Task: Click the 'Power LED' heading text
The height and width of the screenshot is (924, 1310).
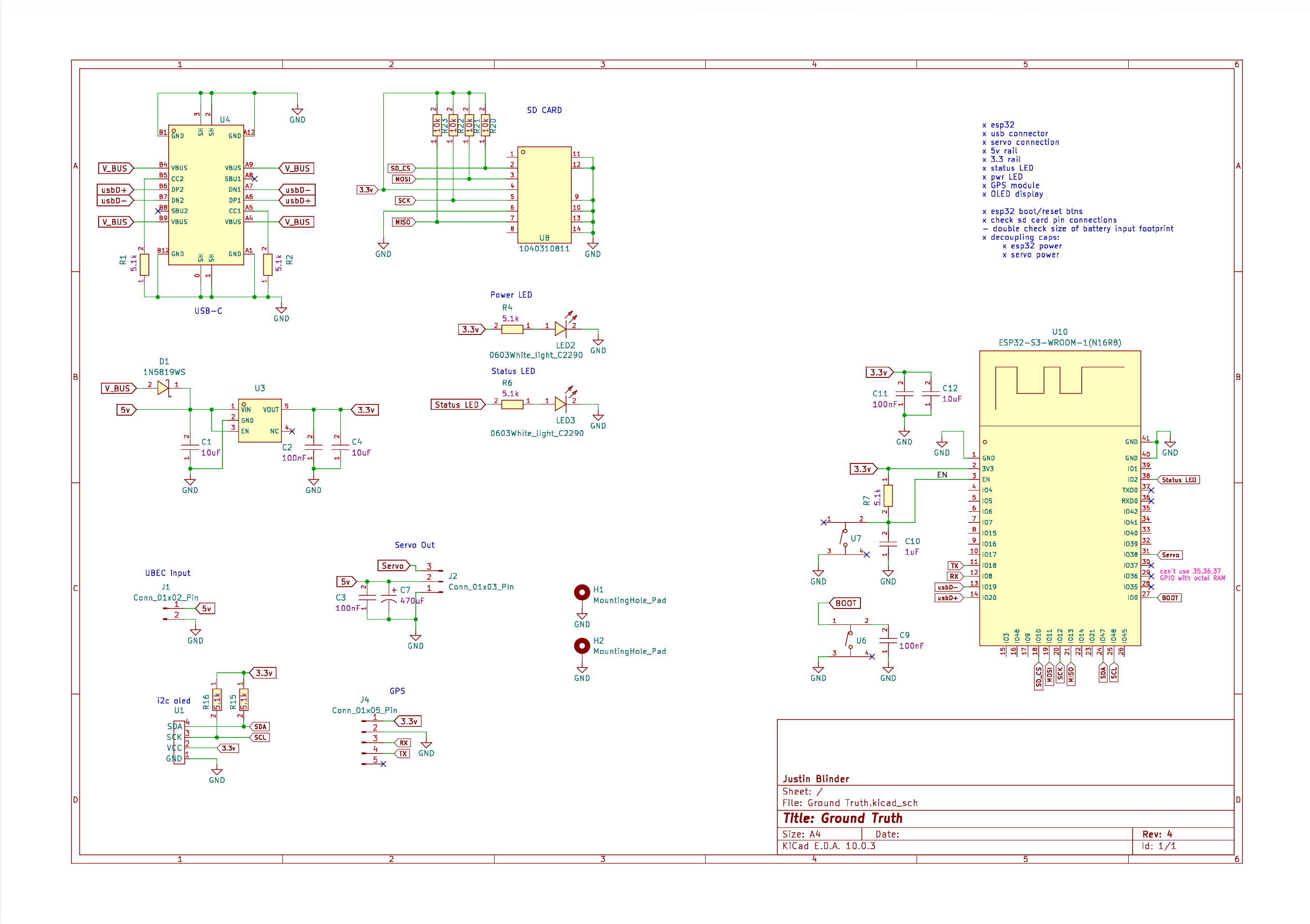Action: [511, 295]
